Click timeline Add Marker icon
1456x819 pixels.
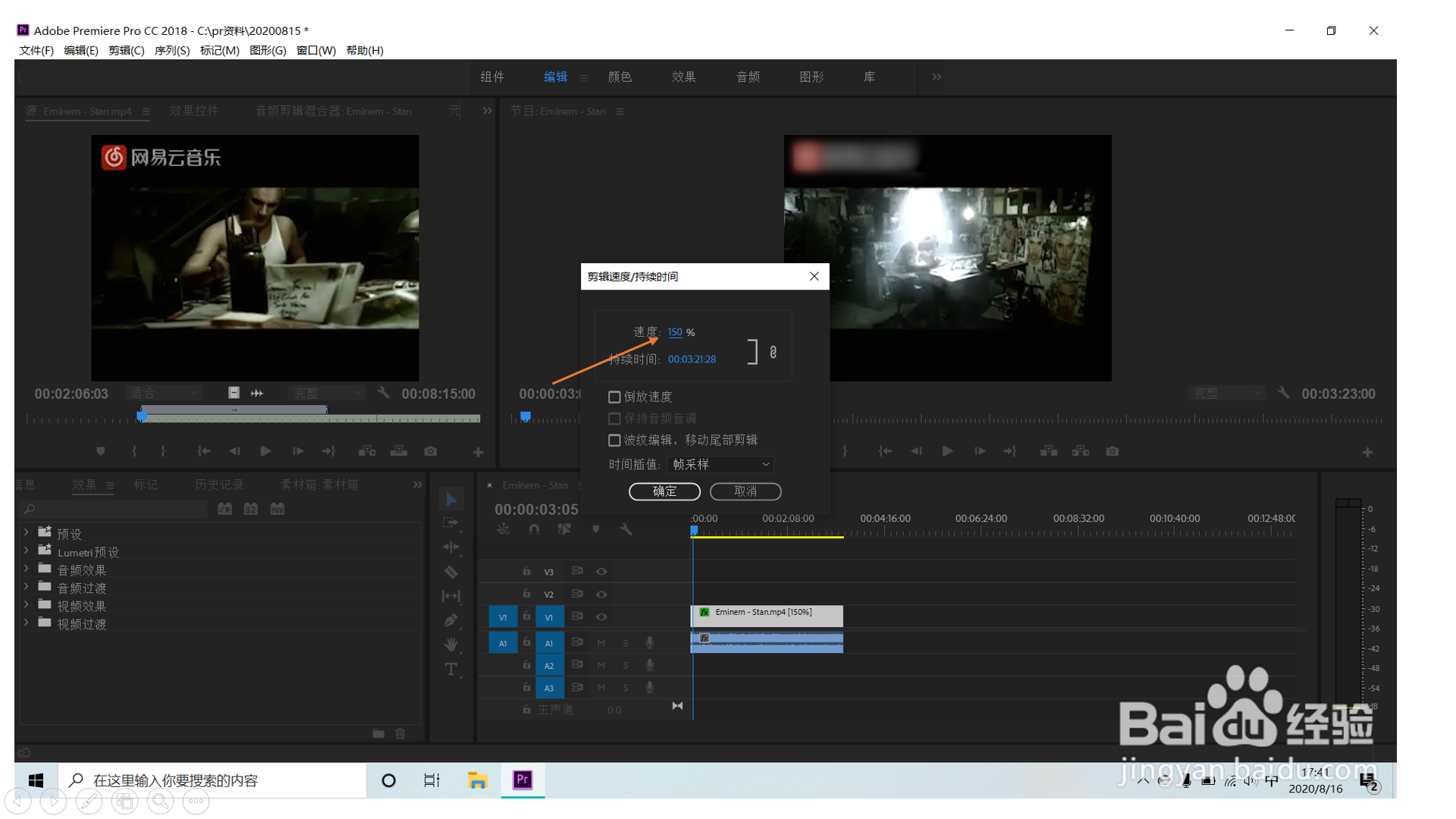point(596,529)
